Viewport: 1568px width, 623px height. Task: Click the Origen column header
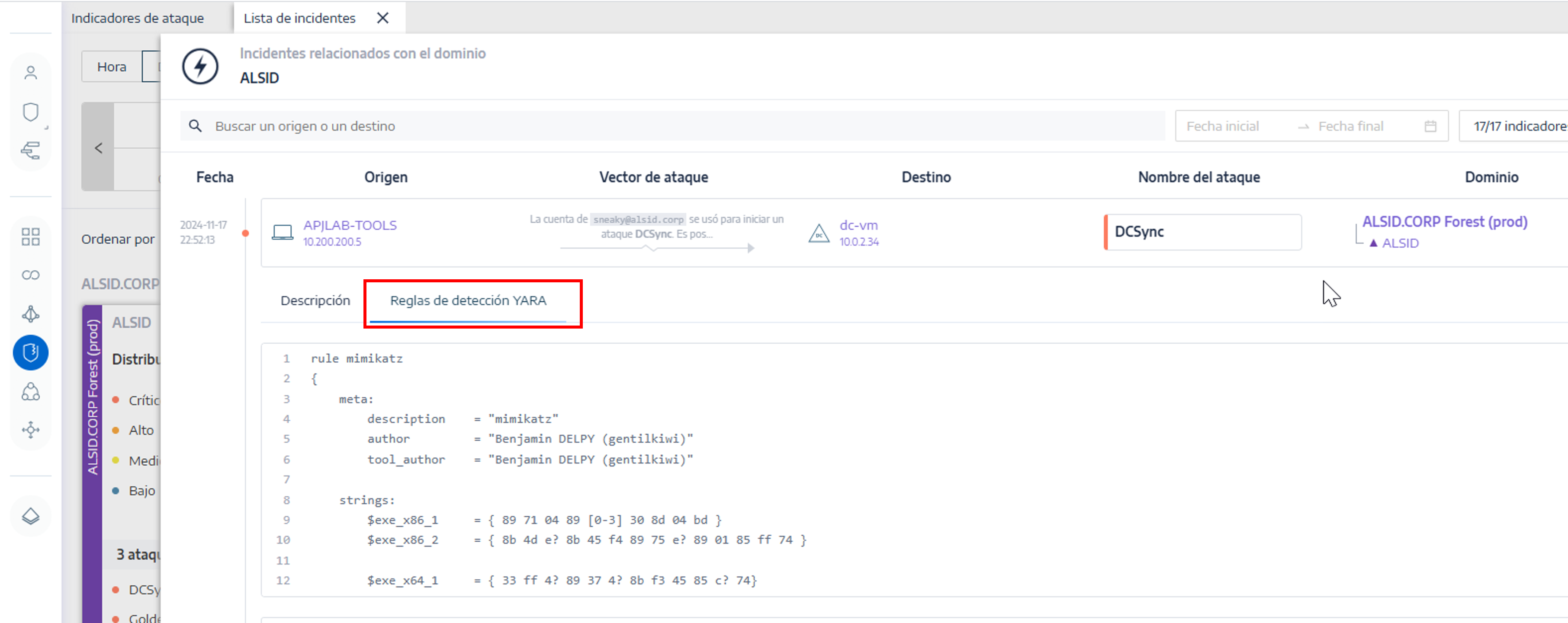pyautogui.click(x=386, y=177)
